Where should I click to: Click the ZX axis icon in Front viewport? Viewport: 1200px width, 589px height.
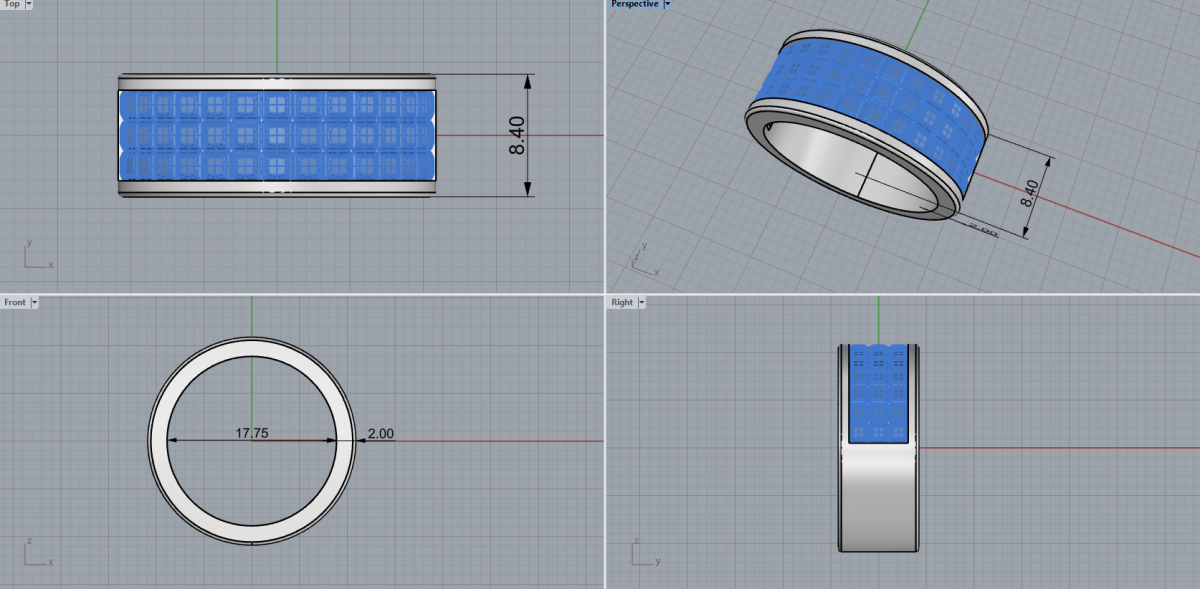[36, 553]
